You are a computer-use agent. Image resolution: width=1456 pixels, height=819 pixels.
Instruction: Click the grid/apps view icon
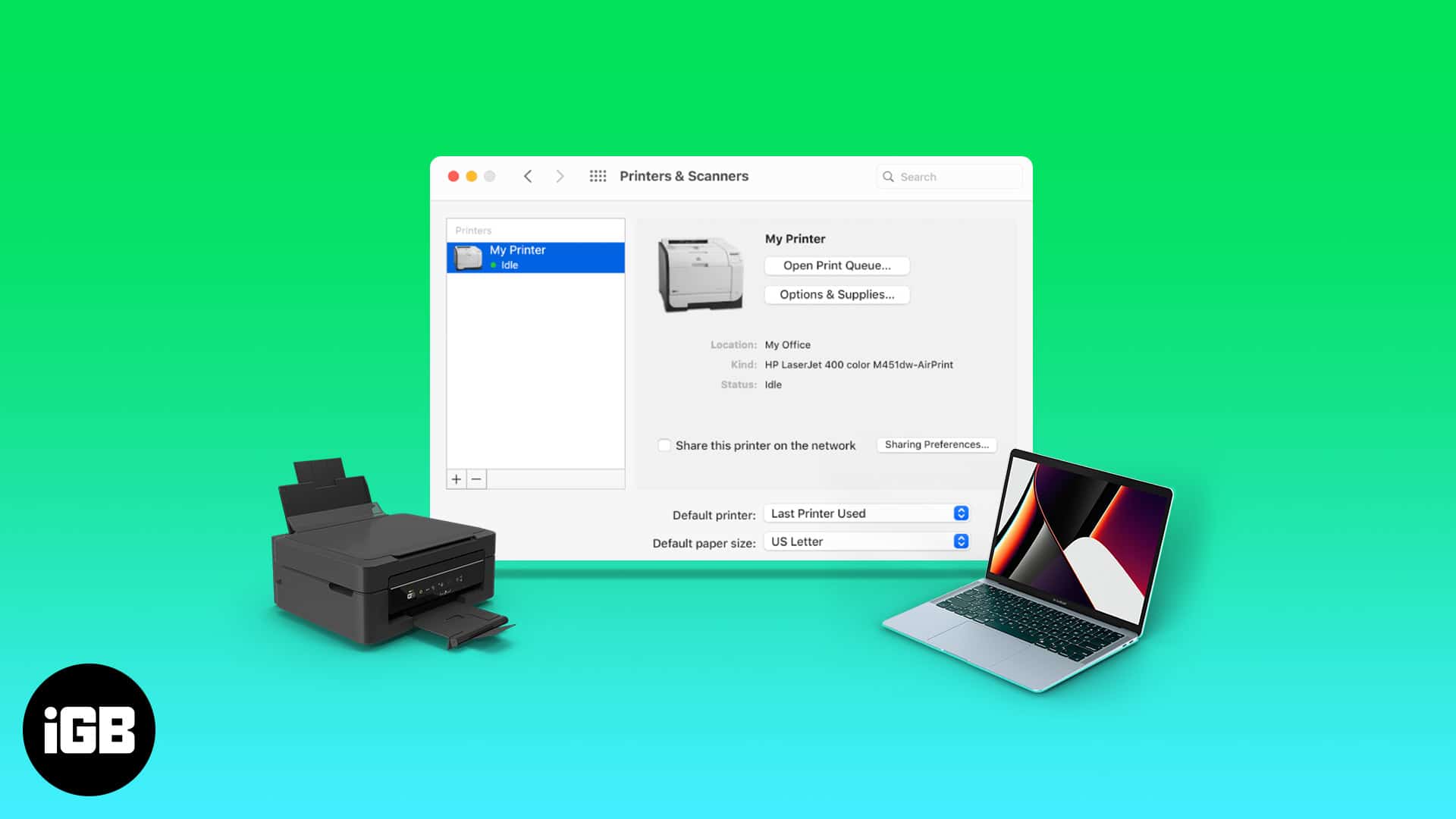pos(596,175)
